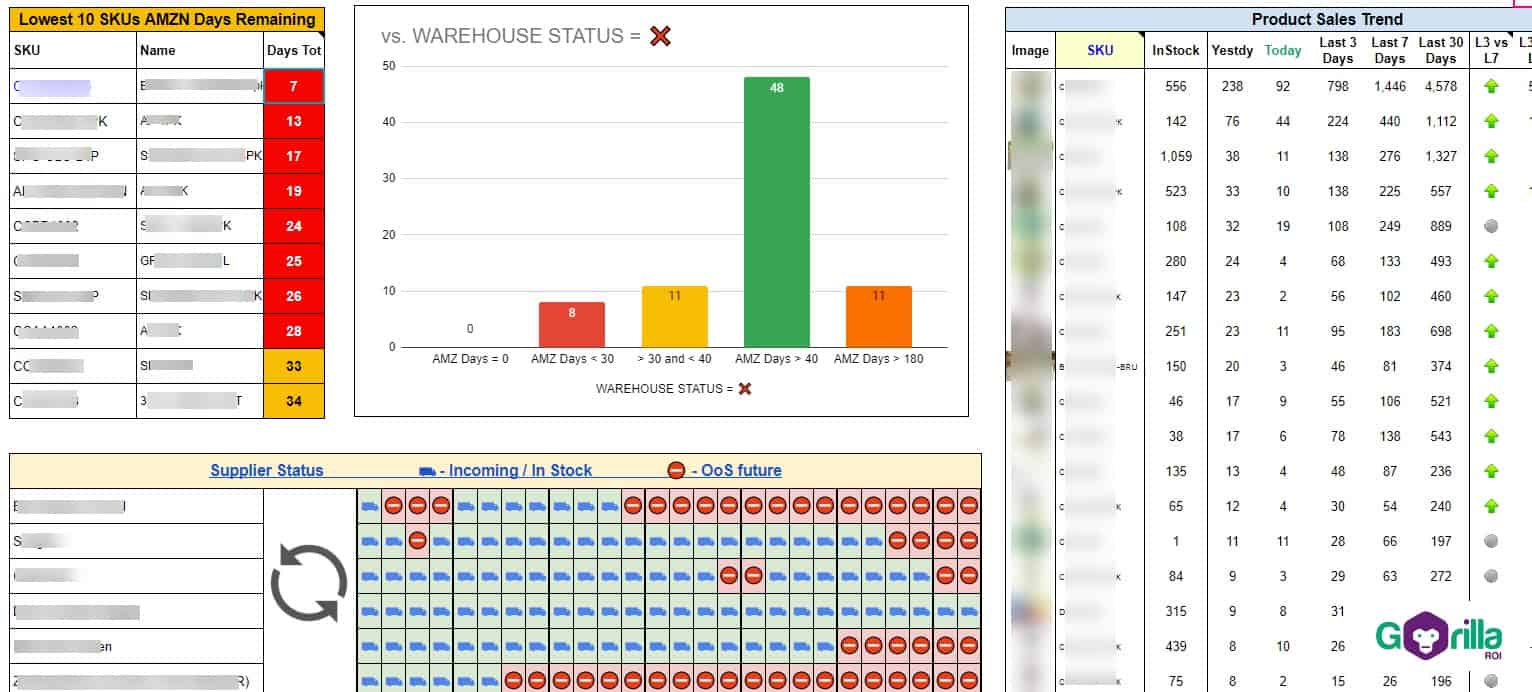Click the product image thumbnail in the first trend row
The image size is (1532, 692).
click(x=1028, y=86)
